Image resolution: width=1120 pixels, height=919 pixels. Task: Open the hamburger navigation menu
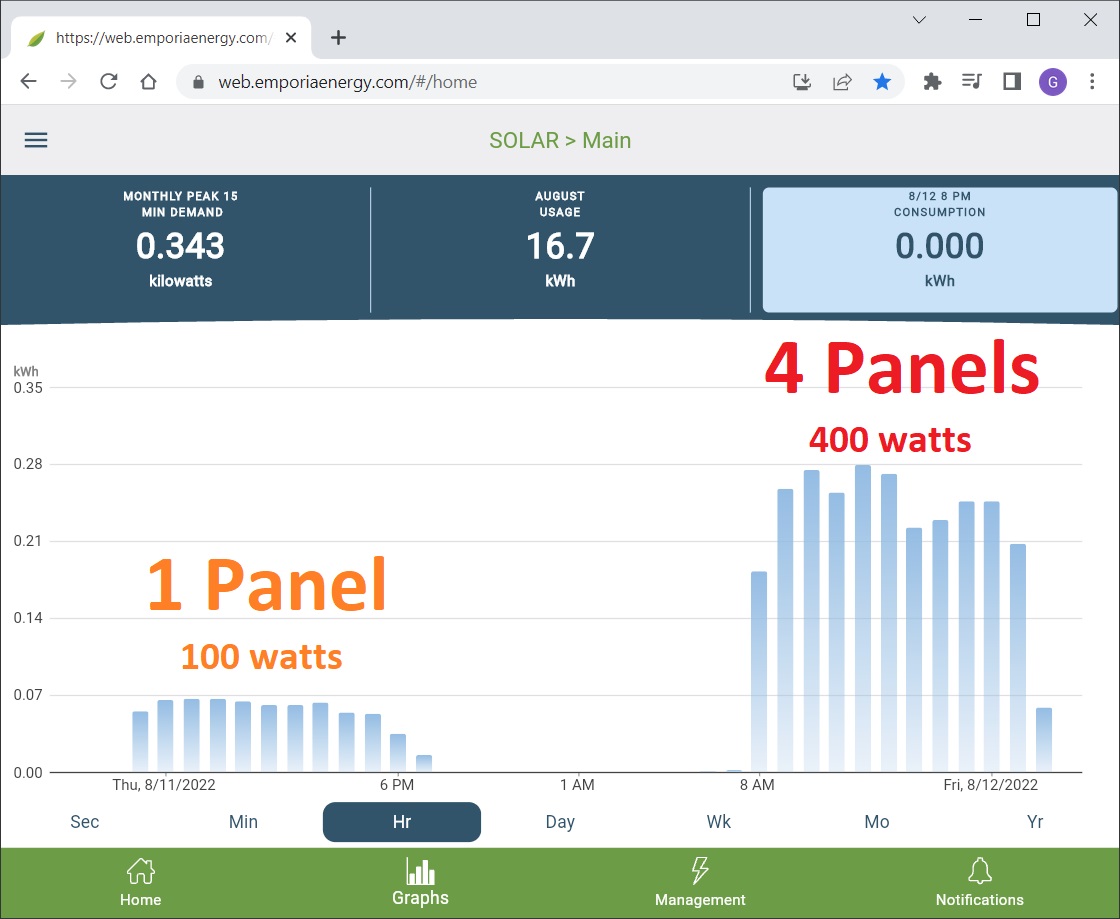(36, 140)
